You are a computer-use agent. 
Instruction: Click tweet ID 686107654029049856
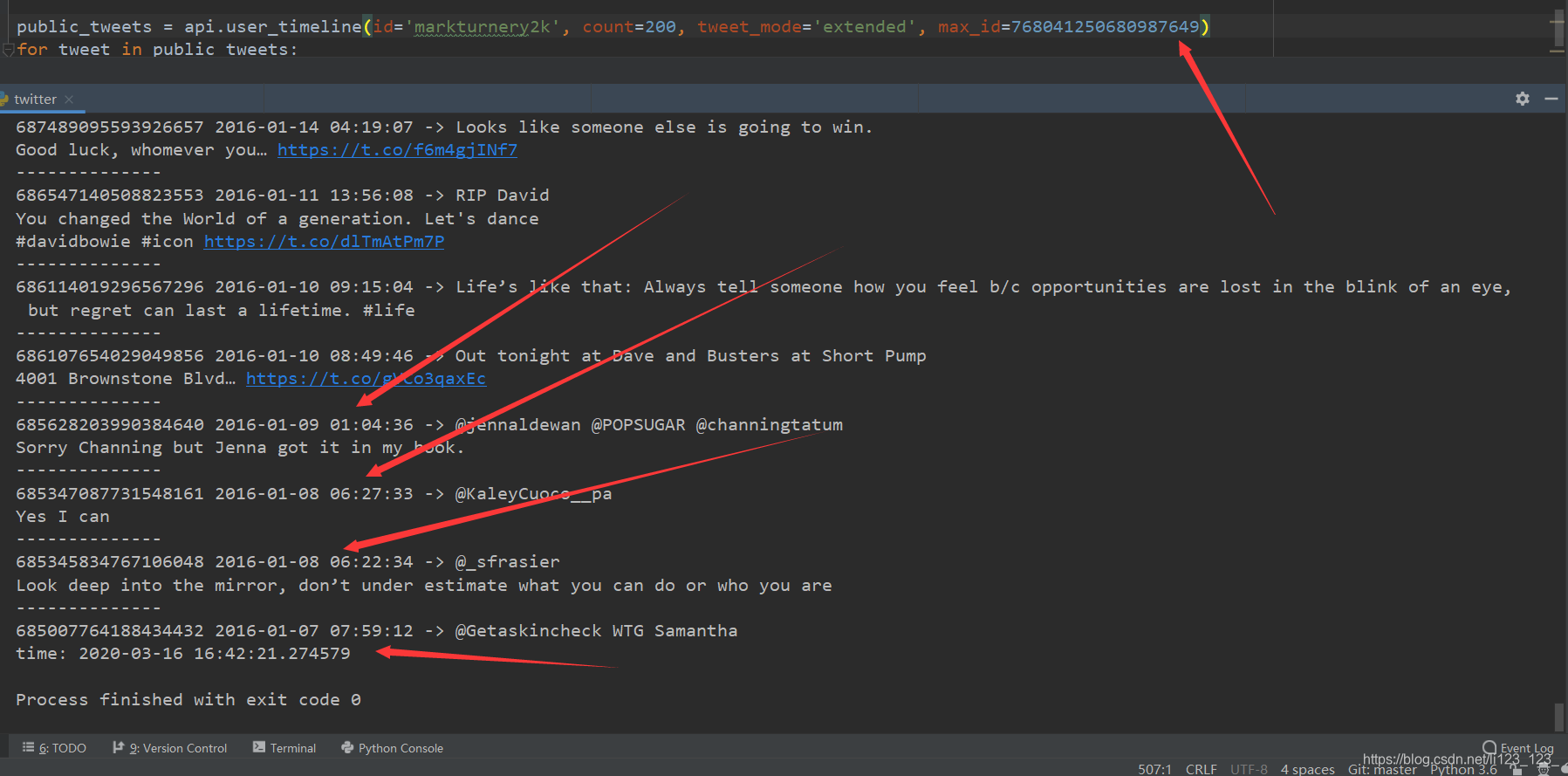pyautogui.click(x=110, y=356)
